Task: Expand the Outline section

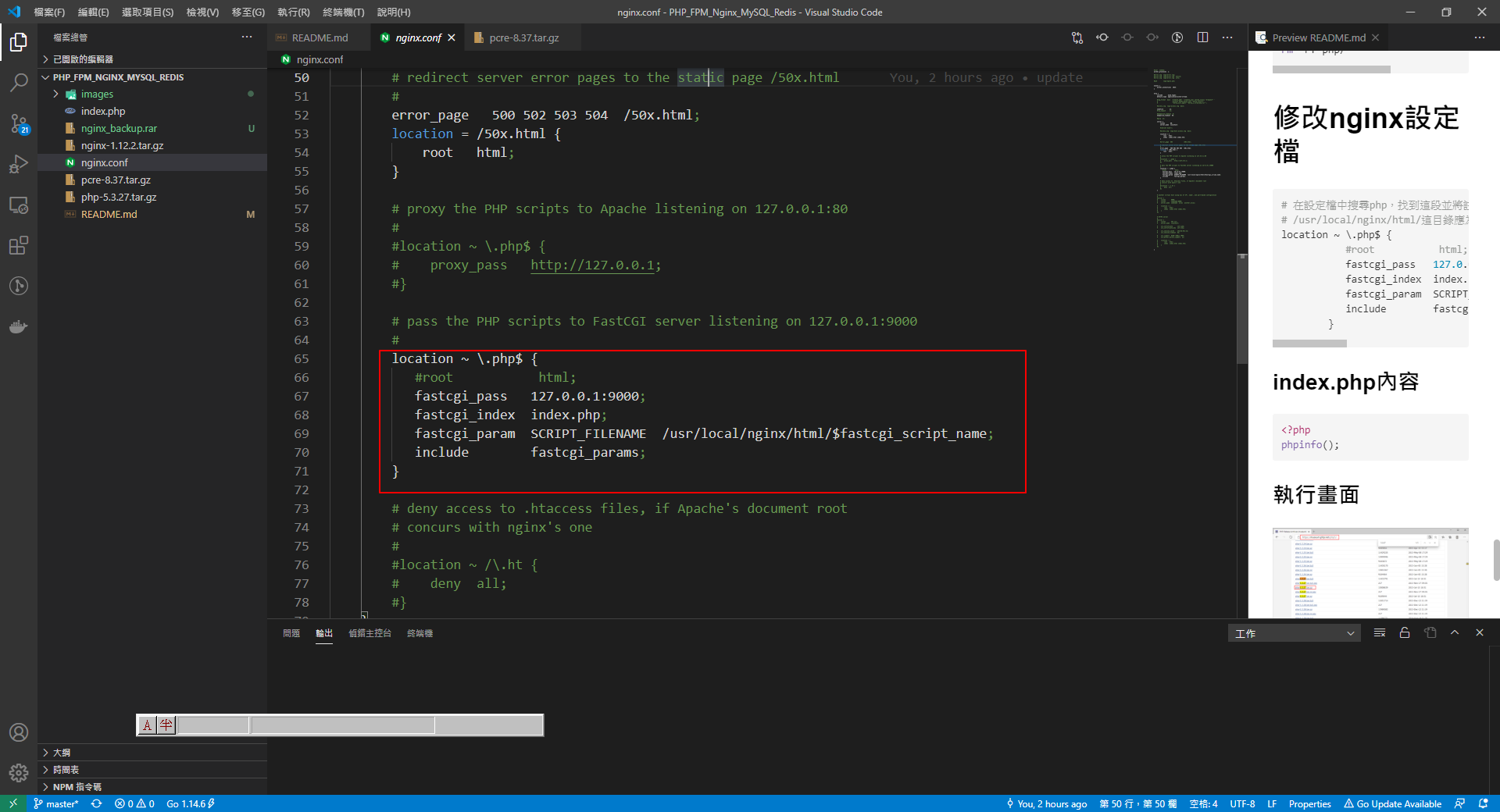Action: tap(152, 753)
